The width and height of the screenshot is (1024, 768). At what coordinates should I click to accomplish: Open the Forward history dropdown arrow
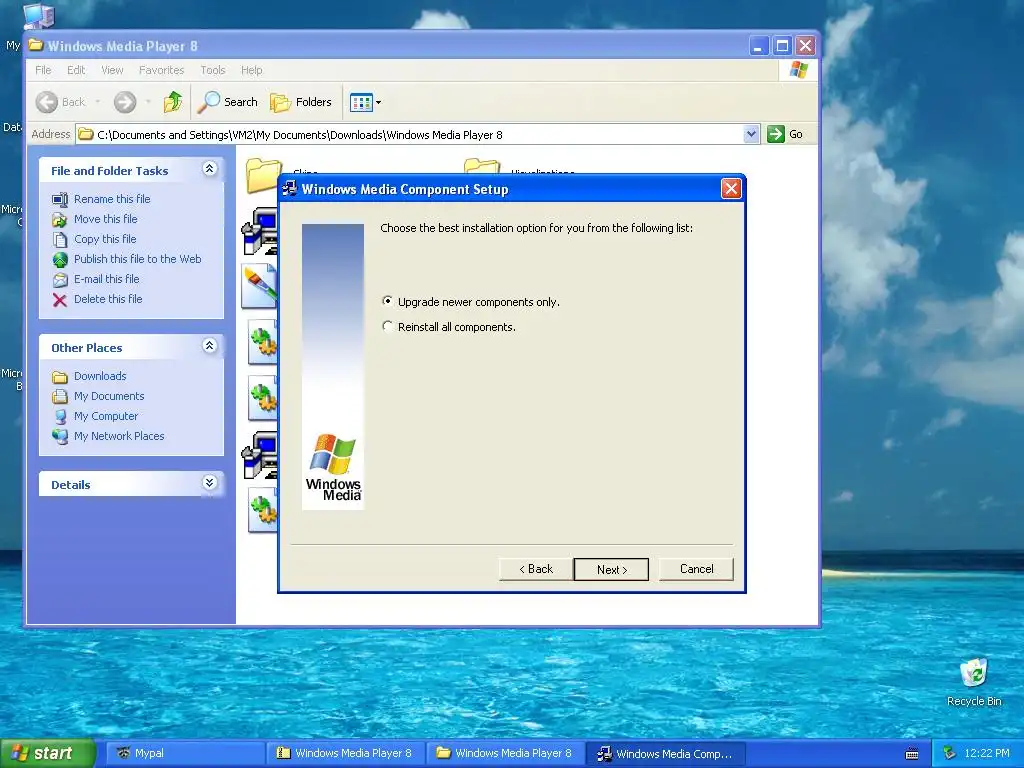point(148,102)
